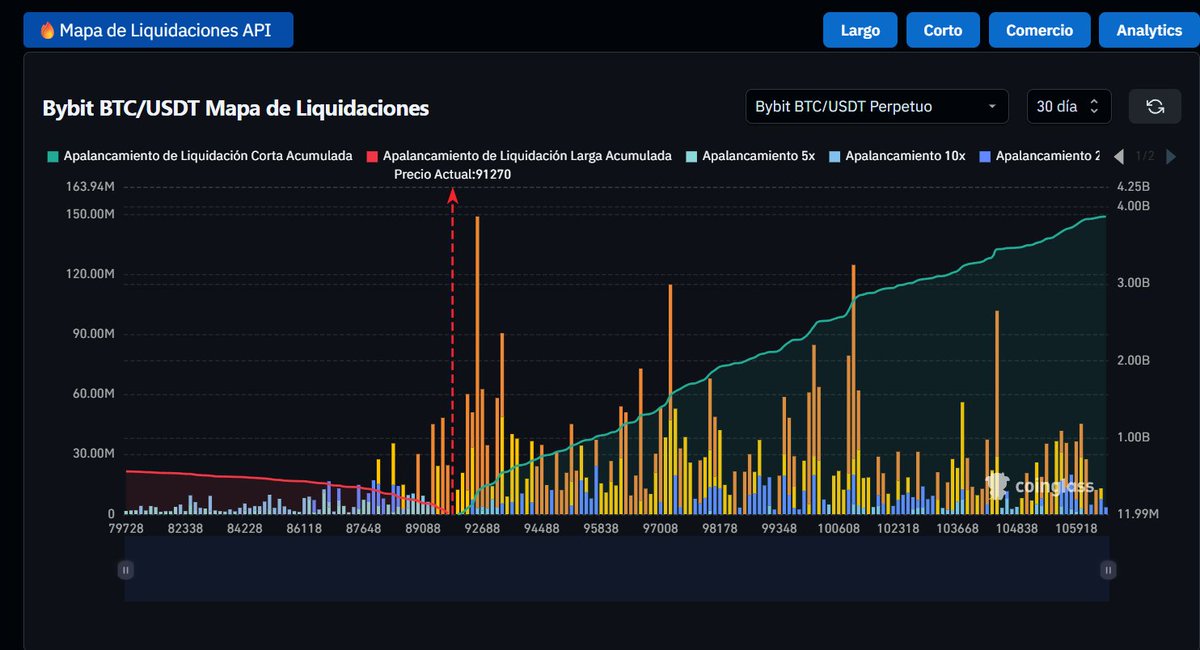Click the refresh chart icon button
The image size is (1200, 650).
[x=1155, y=106]
